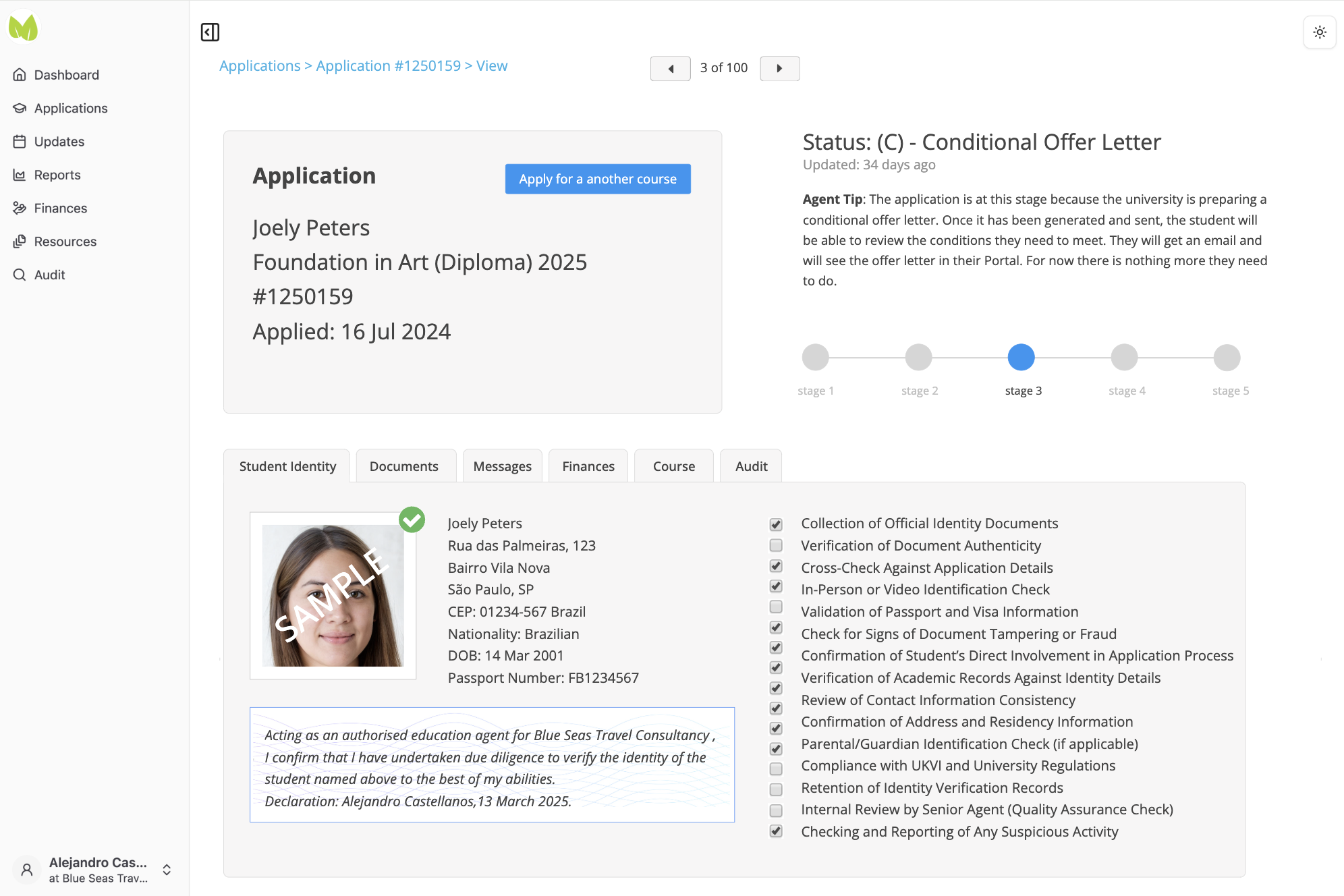Viewport: 1344px width, 896px height.
Task: Click the Updates calendar icon
Action: [20, 142]
